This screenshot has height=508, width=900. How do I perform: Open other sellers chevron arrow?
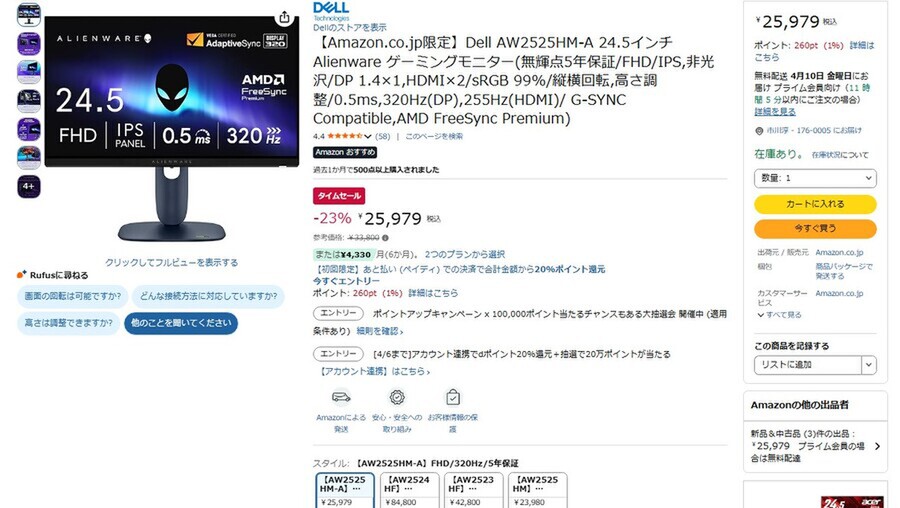click(877, 446)
